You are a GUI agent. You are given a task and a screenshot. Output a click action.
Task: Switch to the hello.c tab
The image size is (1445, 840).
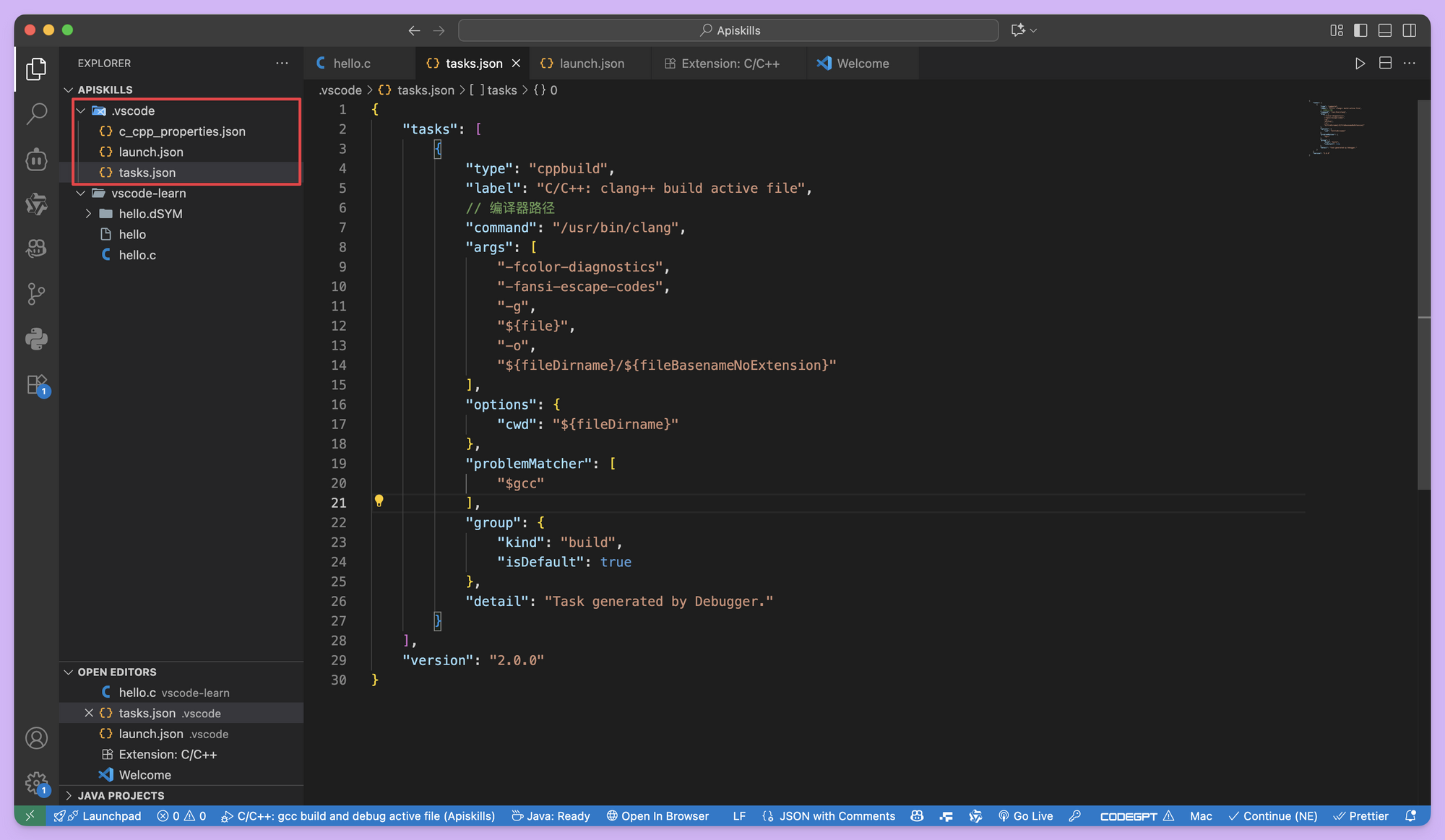[x=352, y=64]
